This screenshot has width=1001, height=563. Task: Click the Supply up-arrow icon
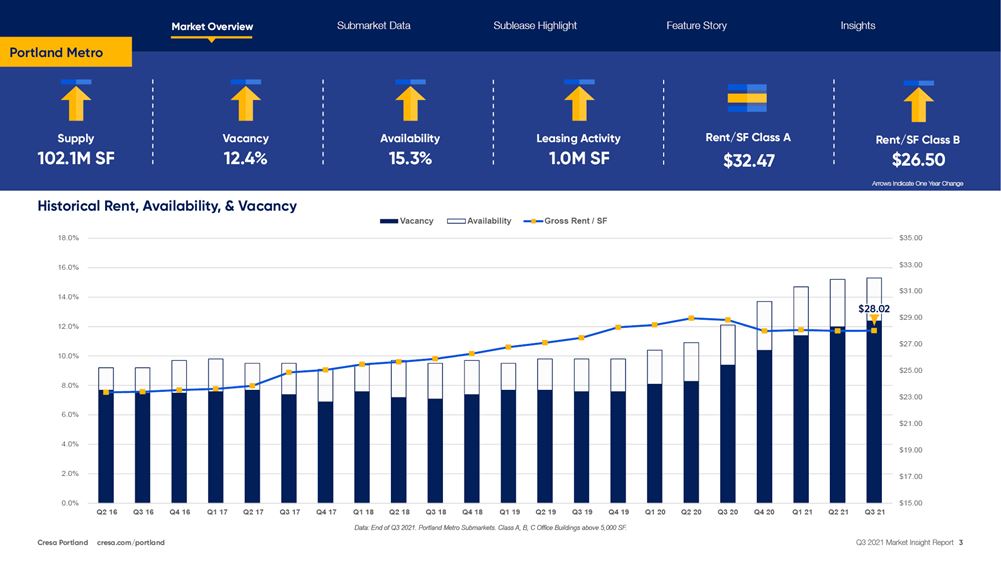click(x=76, y=102)
